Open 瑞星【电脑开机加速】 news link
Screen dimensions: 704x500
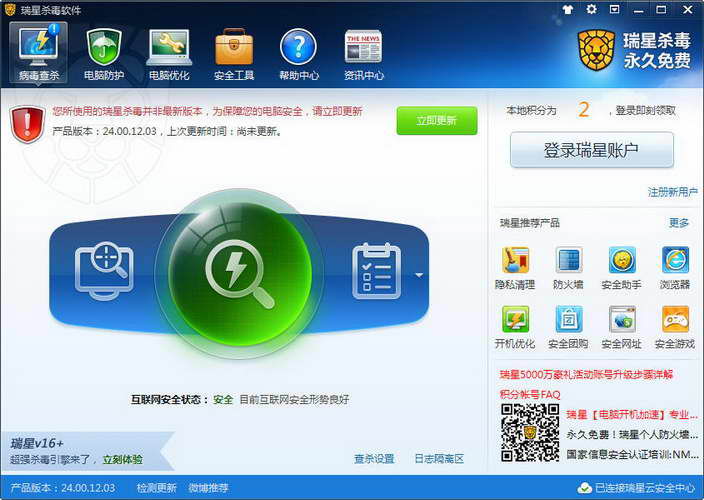632,415
